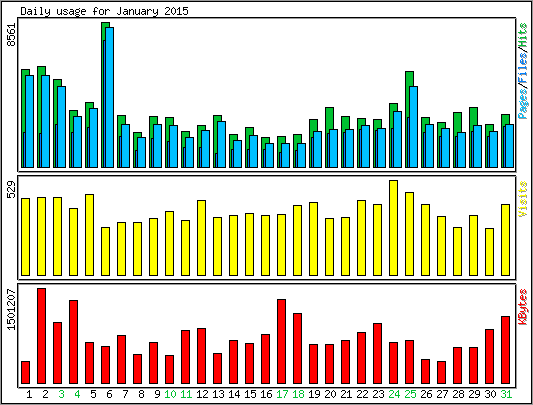Click the 1501207 KBytes axis value
The image size is (533, 405).
pyautogui.click(x=11, y=309)
